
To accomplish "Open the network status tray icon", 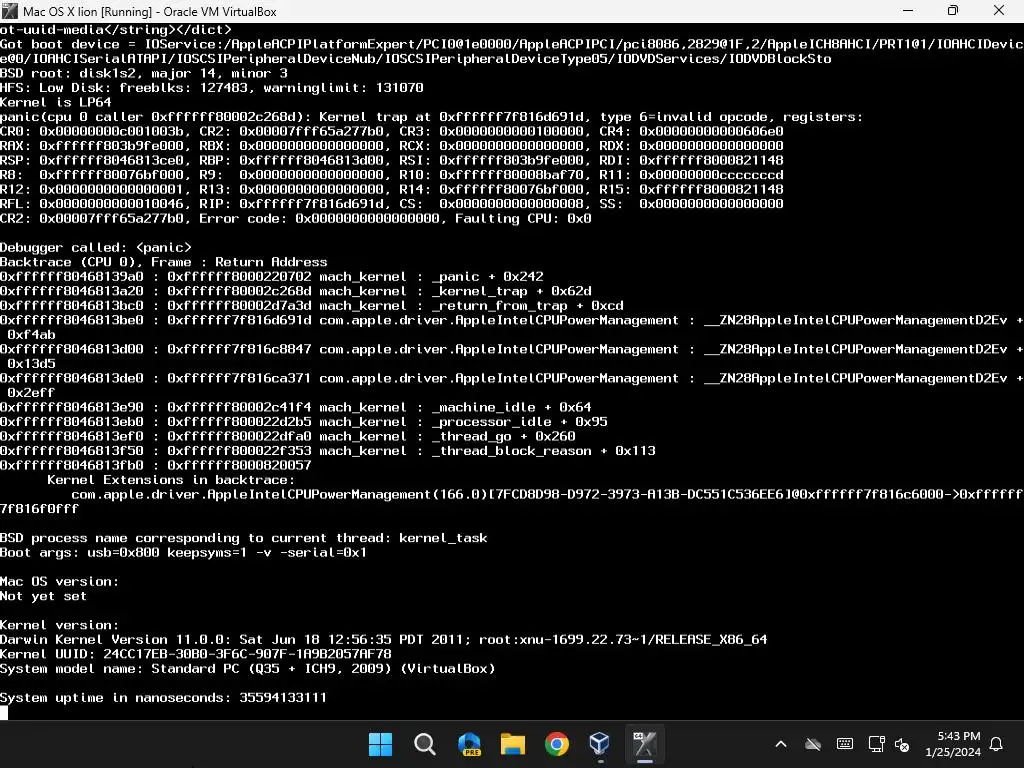I will tap(876, 744).
